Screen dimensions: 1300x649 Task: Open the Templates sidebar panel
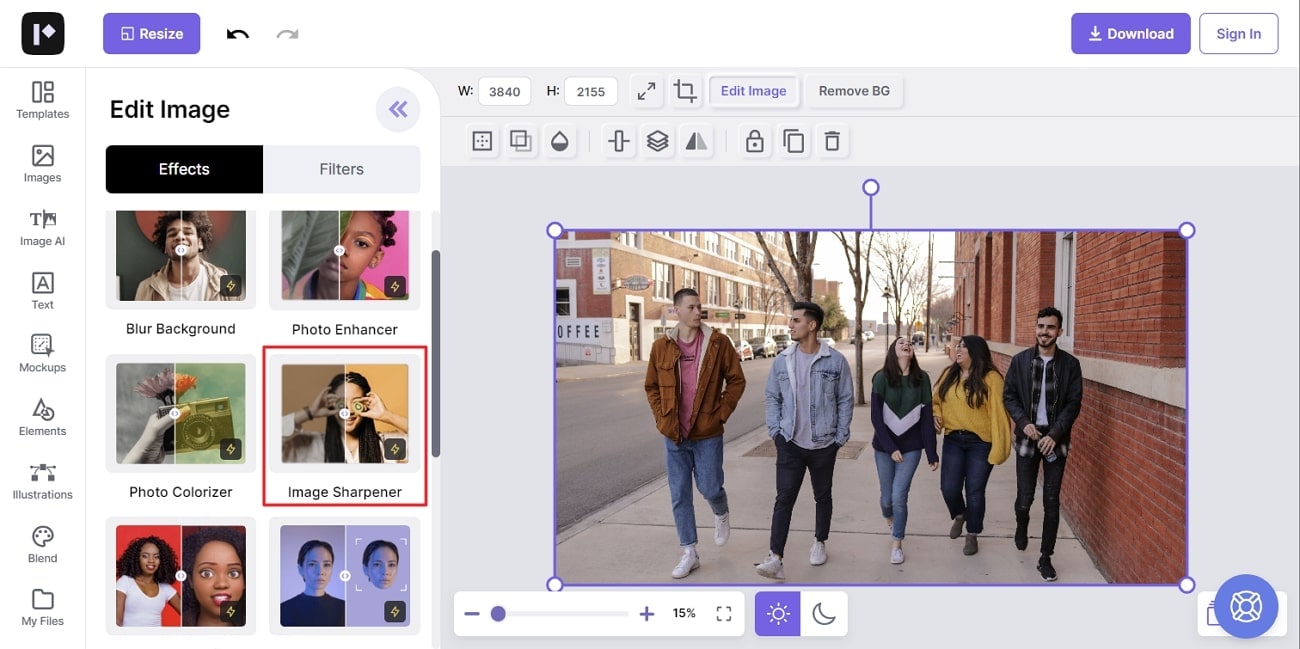[43, 100]
